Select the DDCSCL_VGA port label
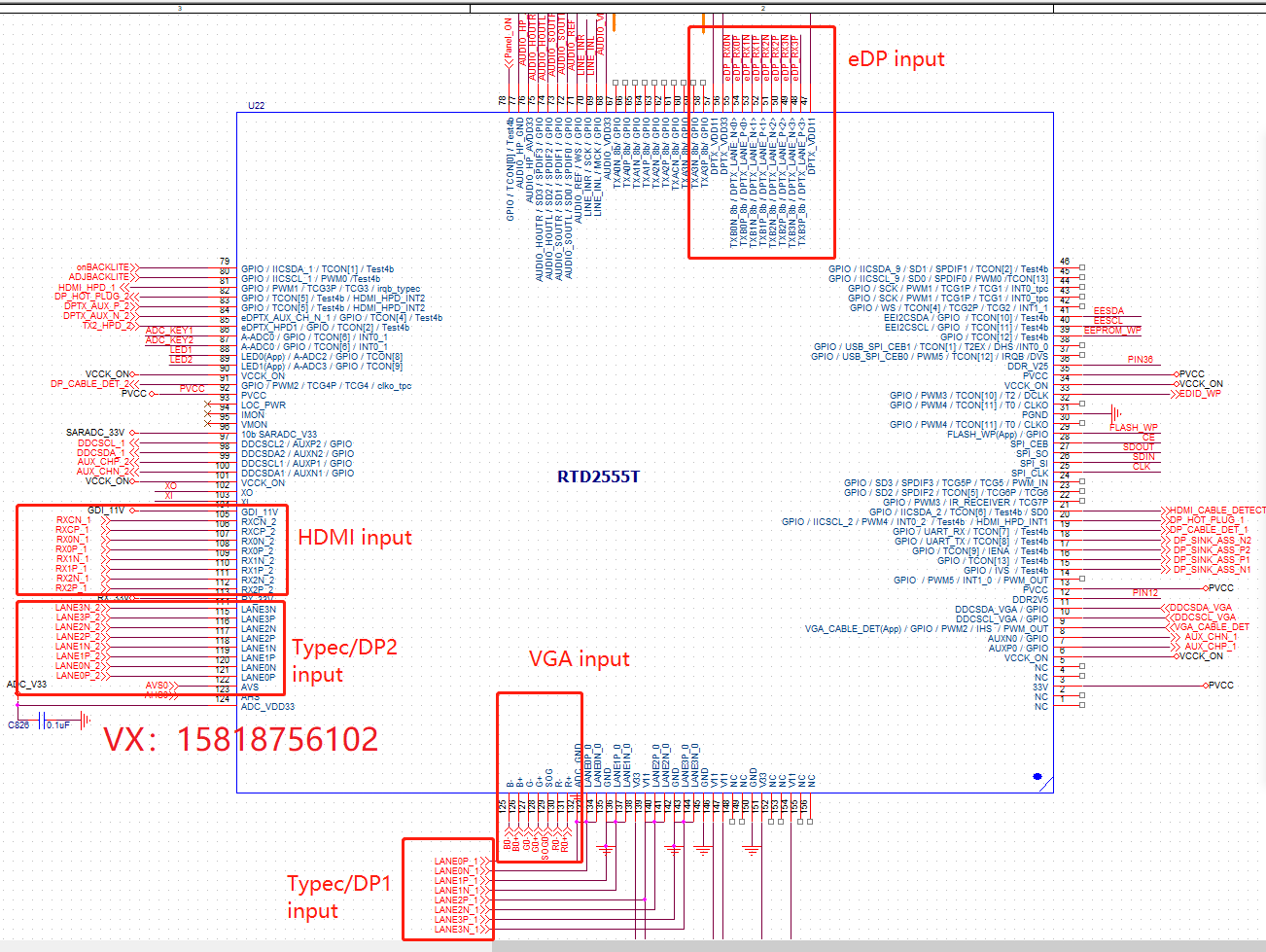Viewport: 1266px width, 952px height. click(1204, 617)
